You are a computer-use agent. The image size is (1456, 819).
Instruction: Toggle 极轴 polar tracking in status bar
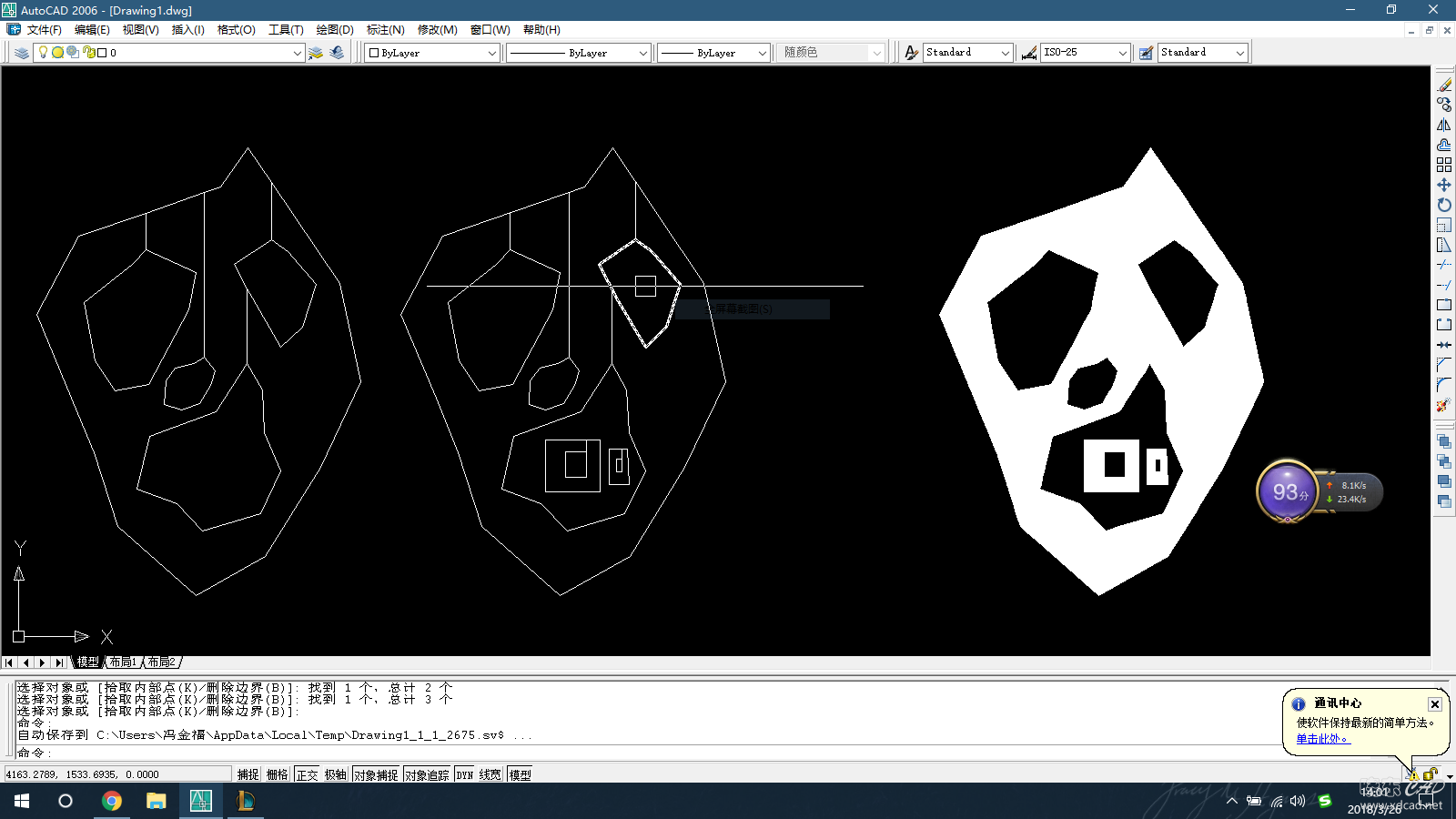(x=336, y=774)
